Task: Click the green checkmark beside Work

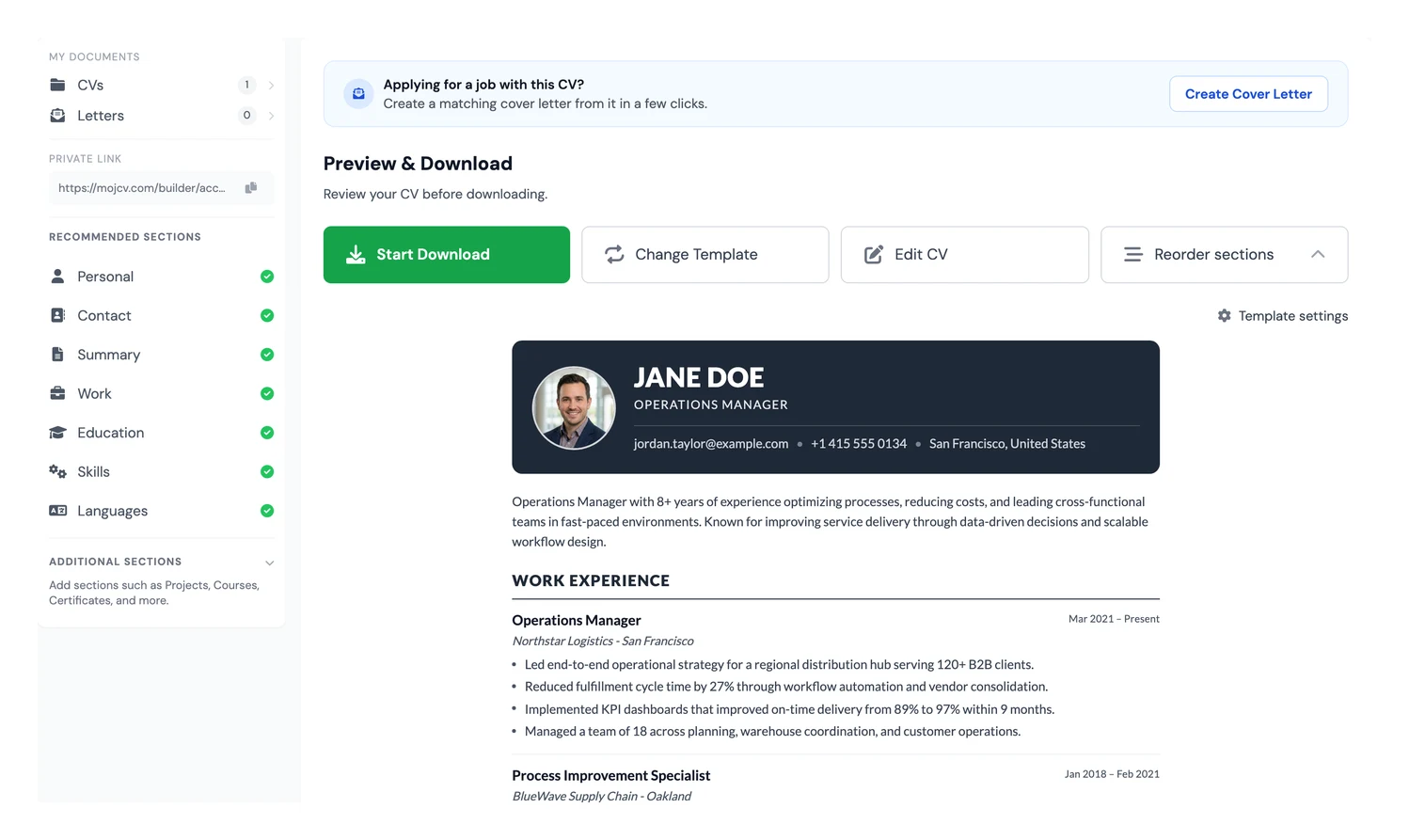Action: 267,393
